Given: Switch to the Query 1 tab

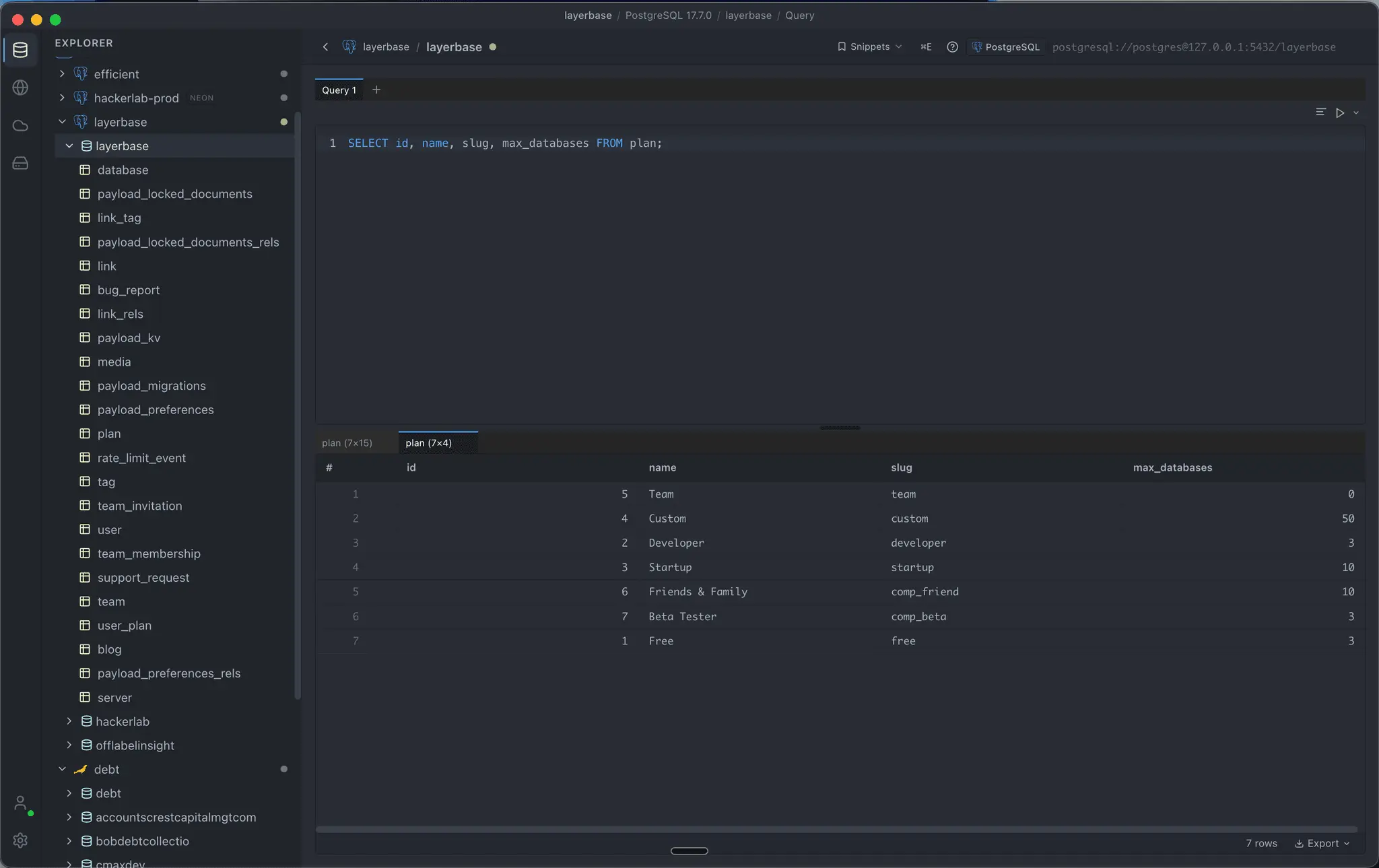Looking at the screenshot, I should [x=339, y=90].
